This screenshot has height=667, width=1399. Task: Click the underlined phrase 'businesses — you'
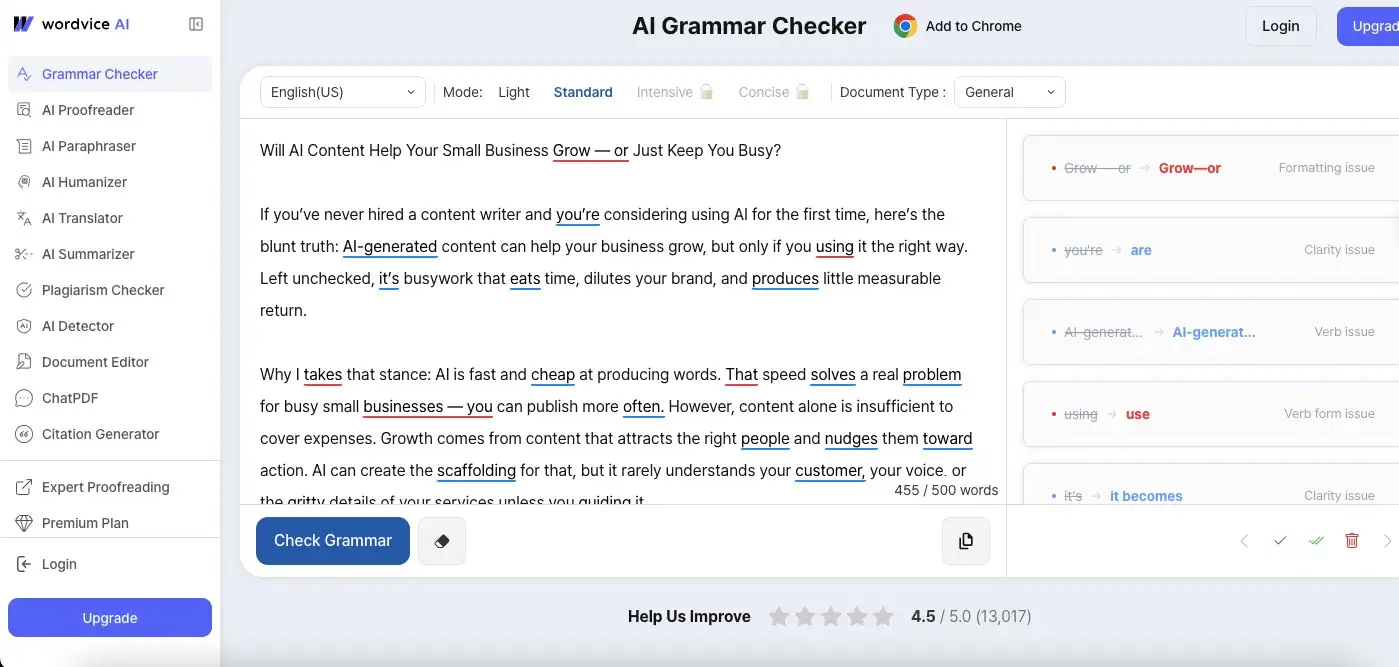[x=428, y=407]
